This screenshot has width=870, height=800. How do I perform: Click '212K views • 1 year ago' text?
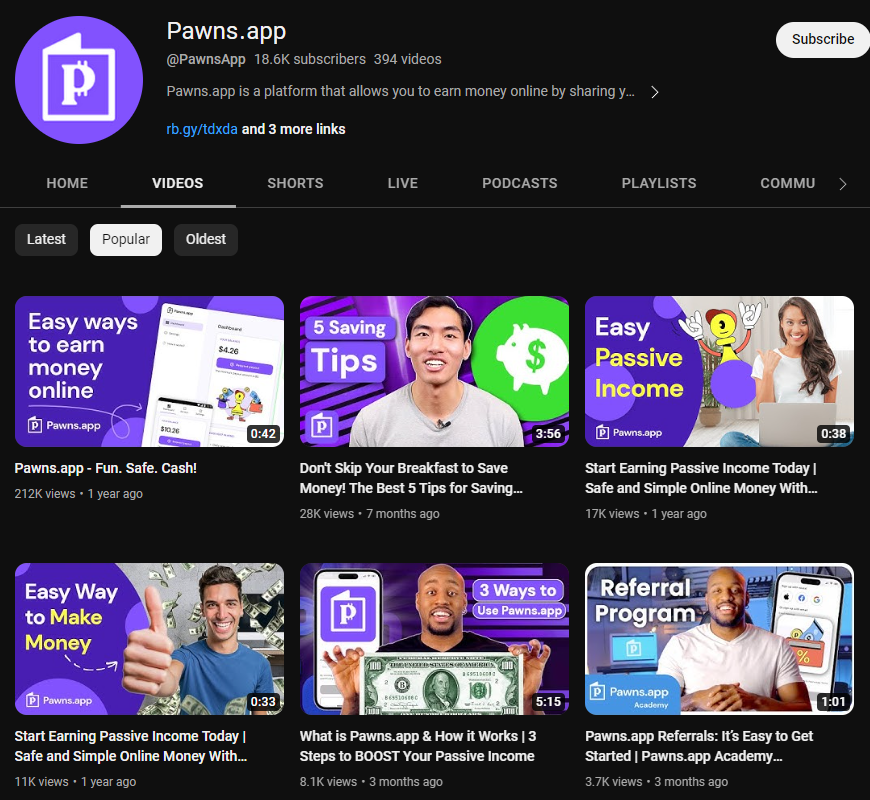tap(79, 494)
